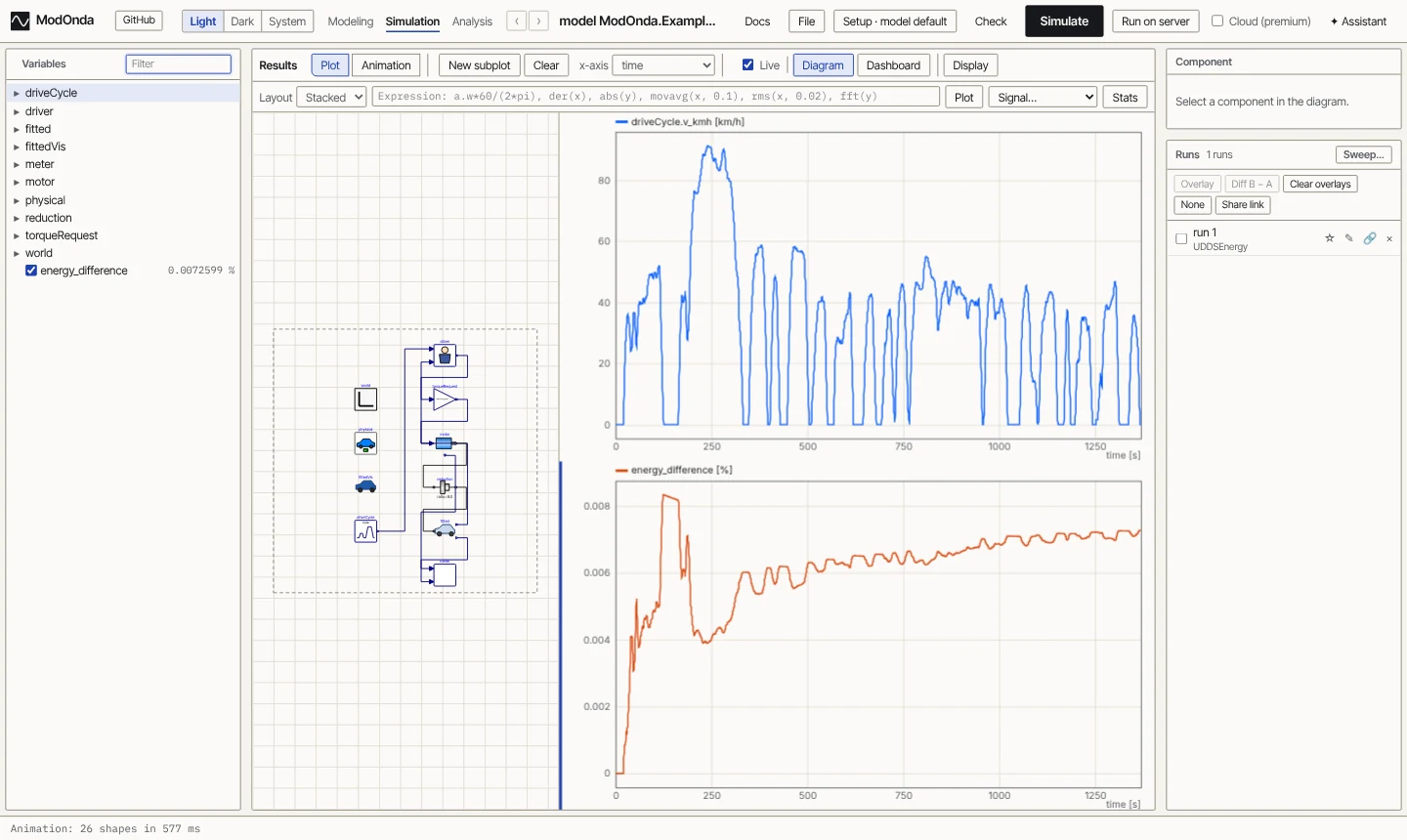The height and width of the screenshot is (840, 1407).
Task: Select the driver block in the diagram
Action: pyautogui.click(x=445, y=356)
